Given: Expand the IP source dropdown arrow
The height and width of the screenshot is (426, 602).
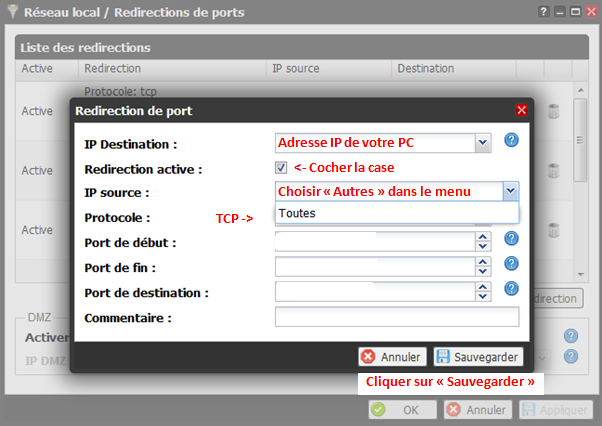Looking at the screenshot, I should [510, 191].
